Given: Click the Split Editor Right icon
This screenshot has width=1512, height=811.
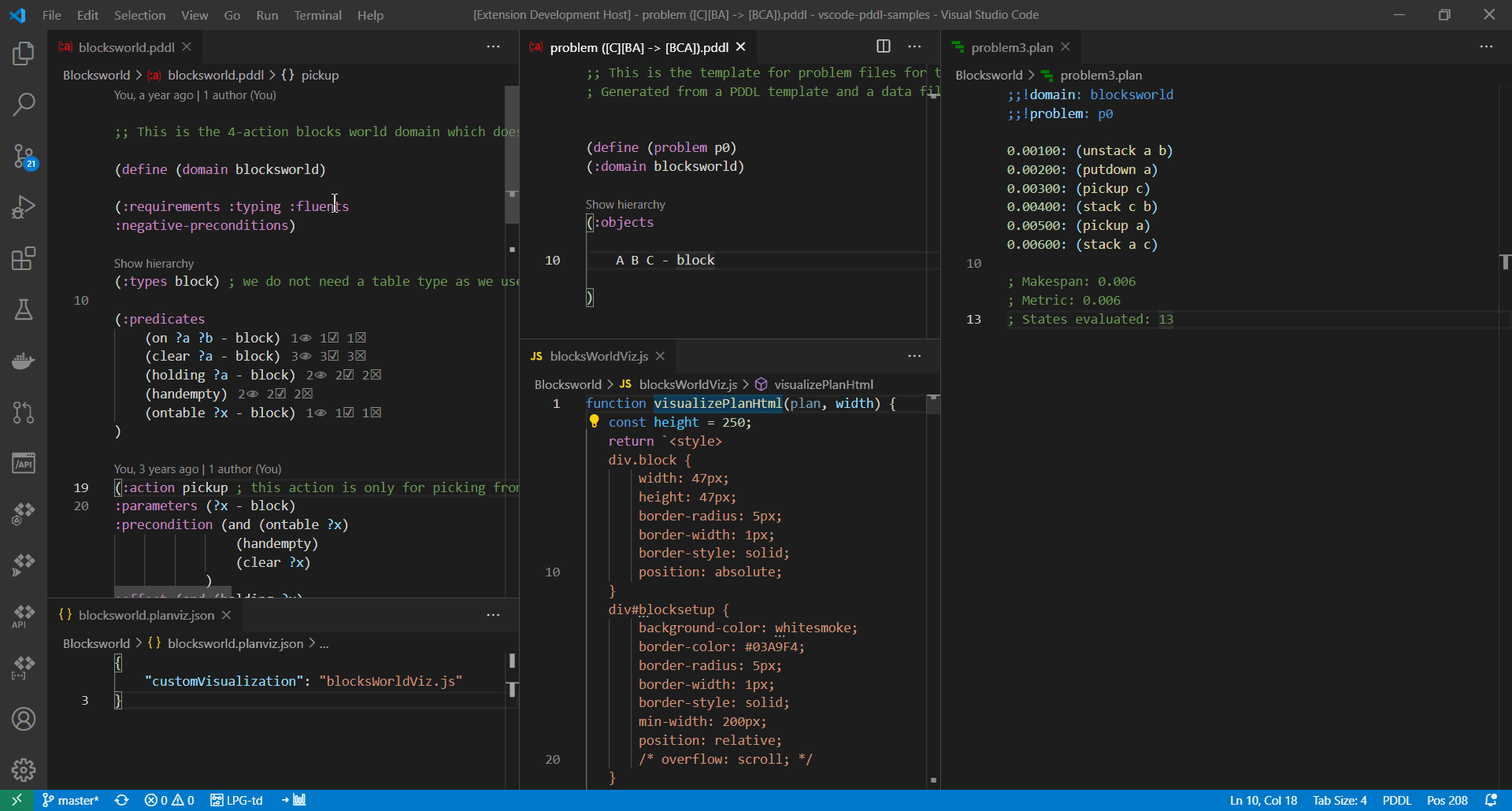Looking at the screenshot, I should coord(884,46).
